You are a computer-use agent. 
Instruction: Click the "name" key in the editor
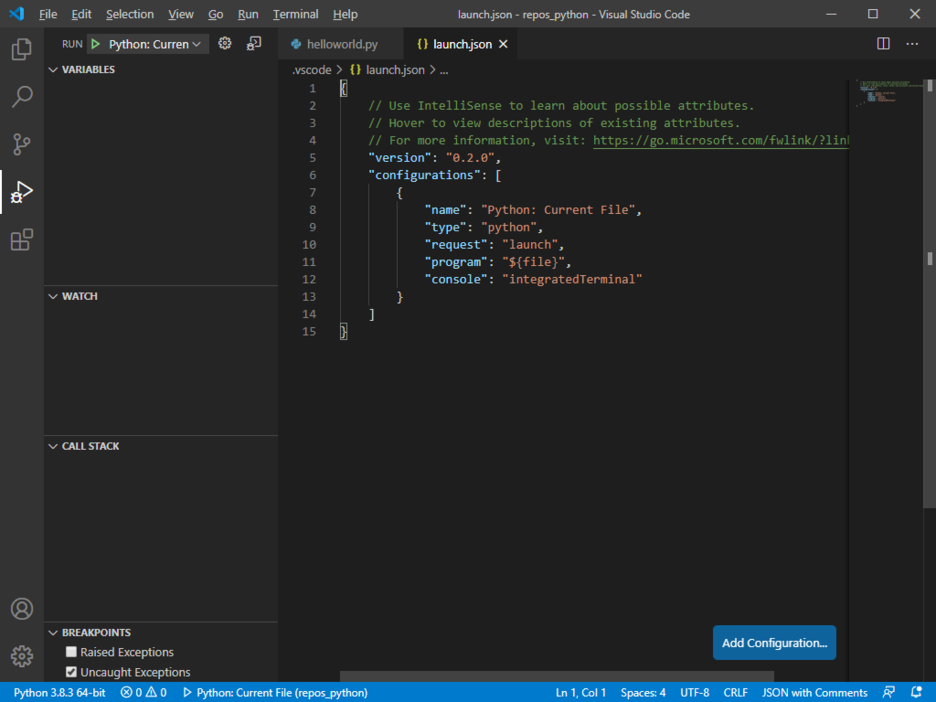pyautogui.click(x=445, y=210)
